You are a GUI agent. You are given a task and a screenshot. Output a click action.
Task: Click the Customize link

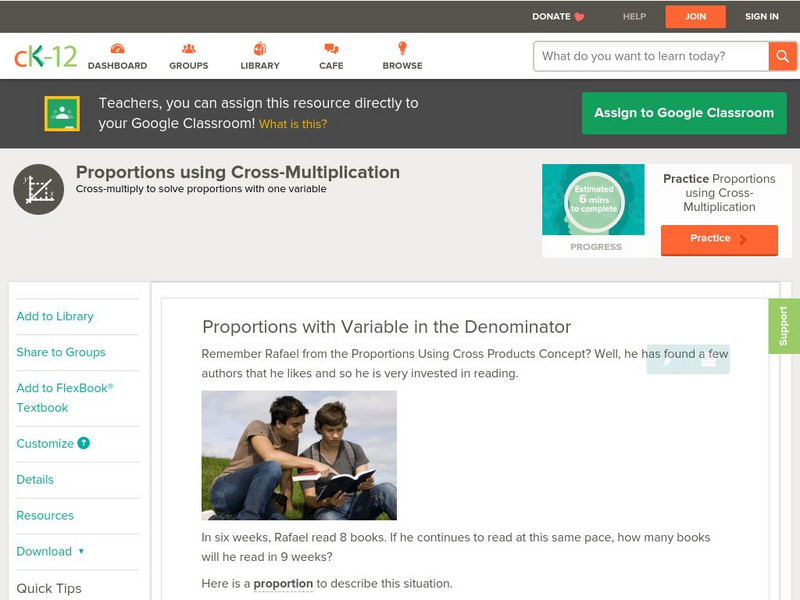[x=45, y=443]
